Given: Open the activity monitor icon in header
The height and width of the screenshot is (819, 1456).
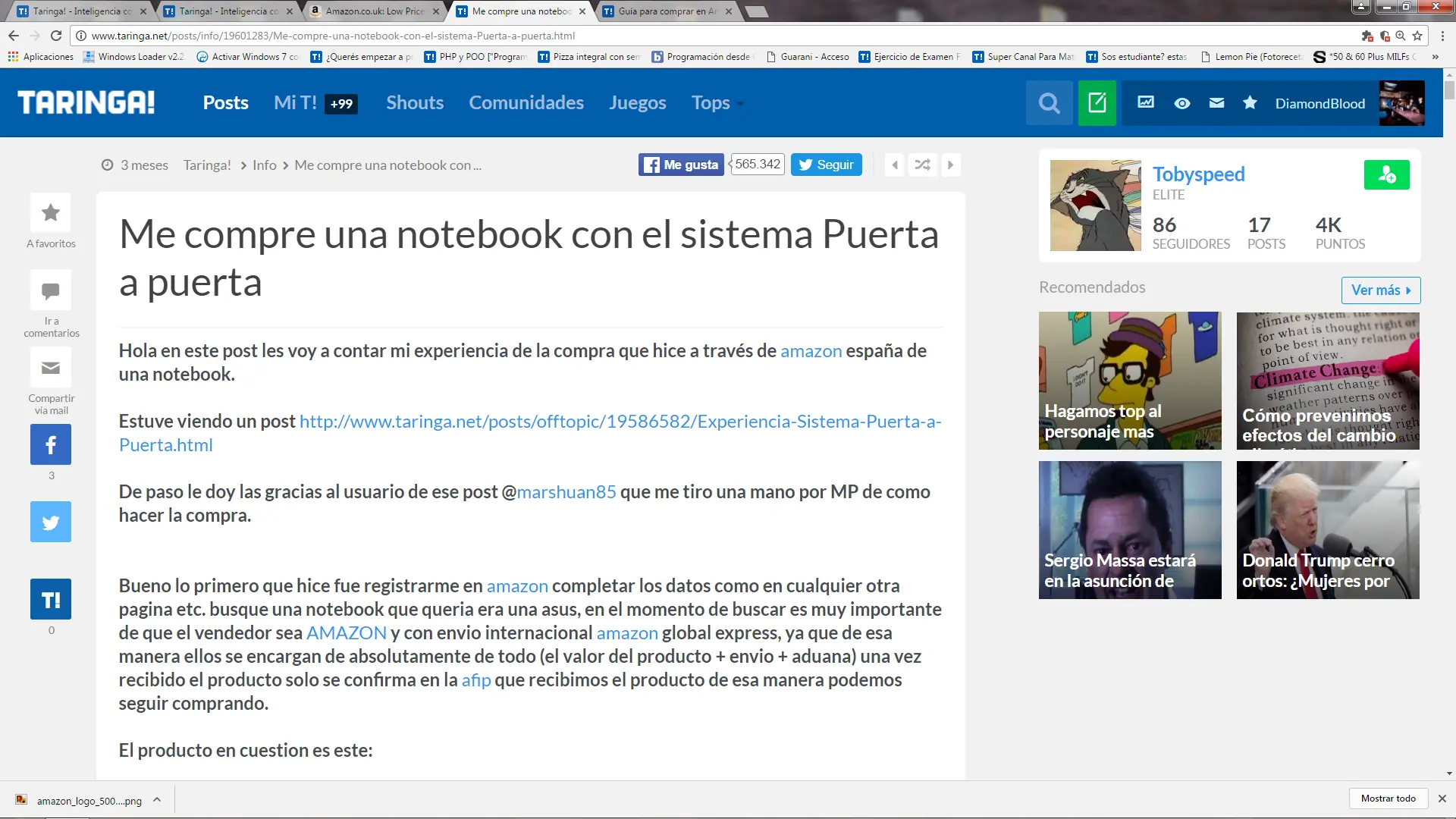Looking at the screenshot, I should (1145, 102).
